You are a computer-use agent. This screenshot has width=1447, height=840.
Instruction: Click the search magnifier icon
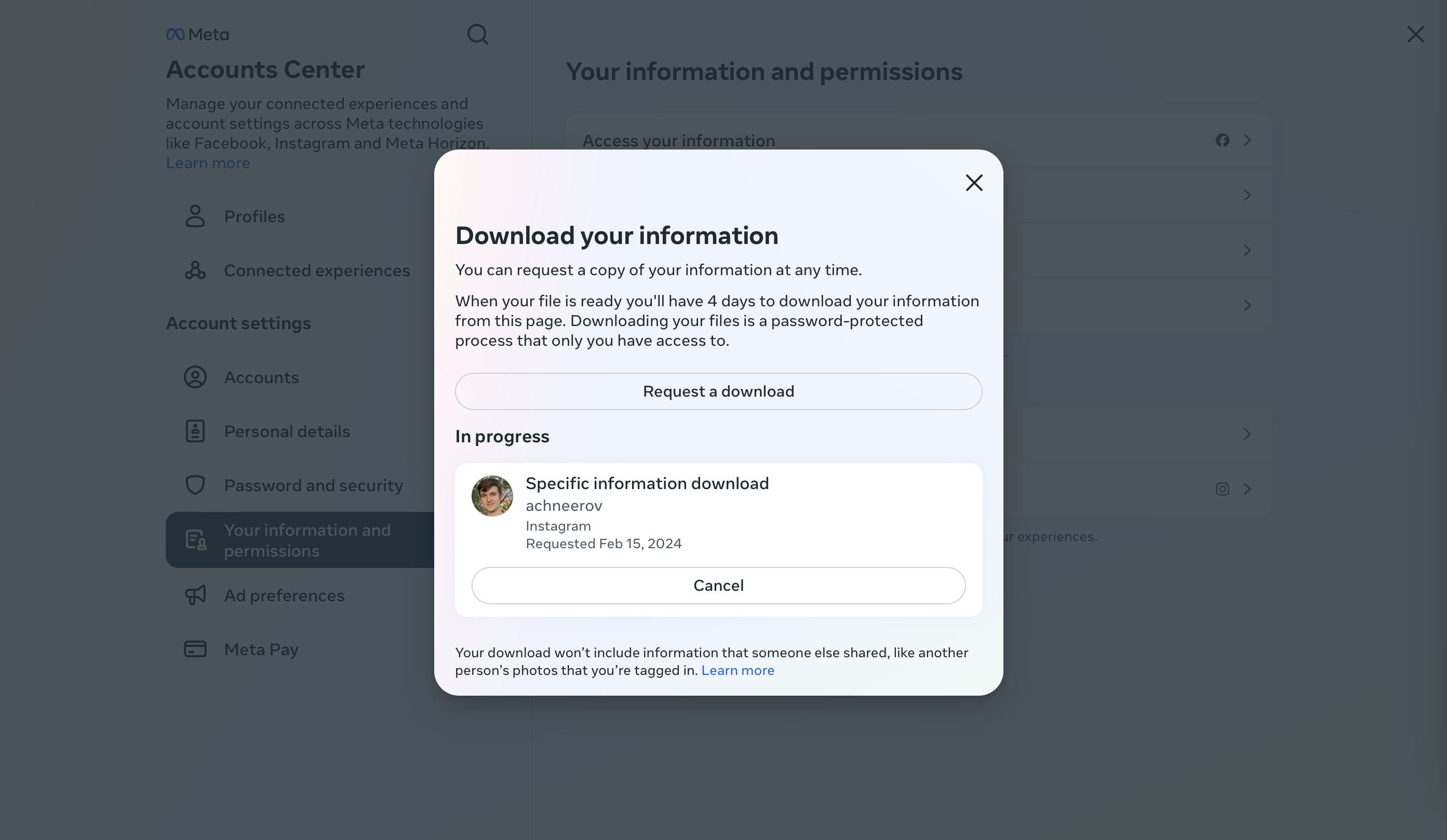coord(477,34)
